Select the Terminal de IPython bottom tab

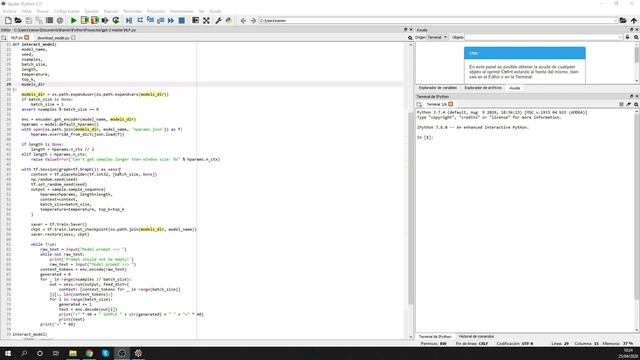coord(435,336)
